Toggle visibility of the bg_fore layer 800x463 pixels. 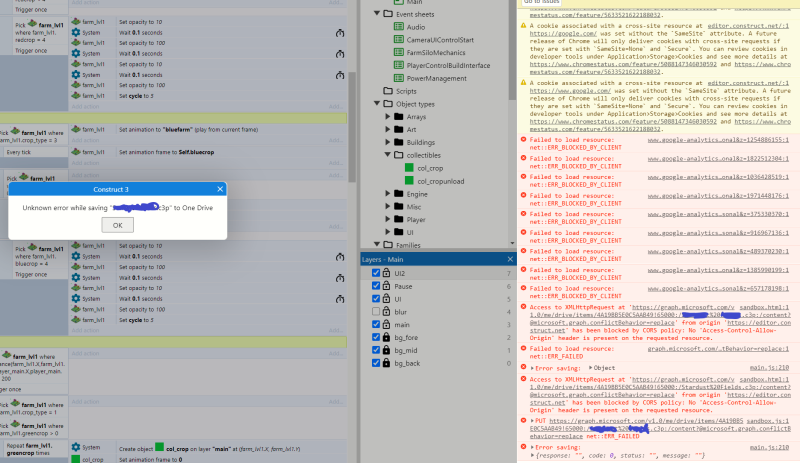tap(376, 337)
